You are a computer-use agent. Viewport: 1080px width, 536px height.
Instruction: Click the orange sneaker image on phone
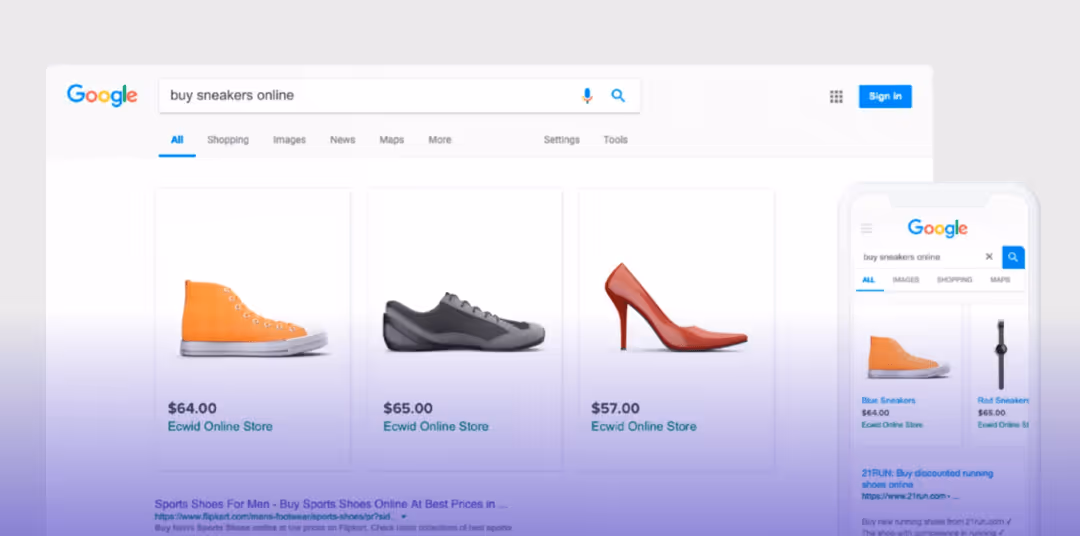(908, 357)
